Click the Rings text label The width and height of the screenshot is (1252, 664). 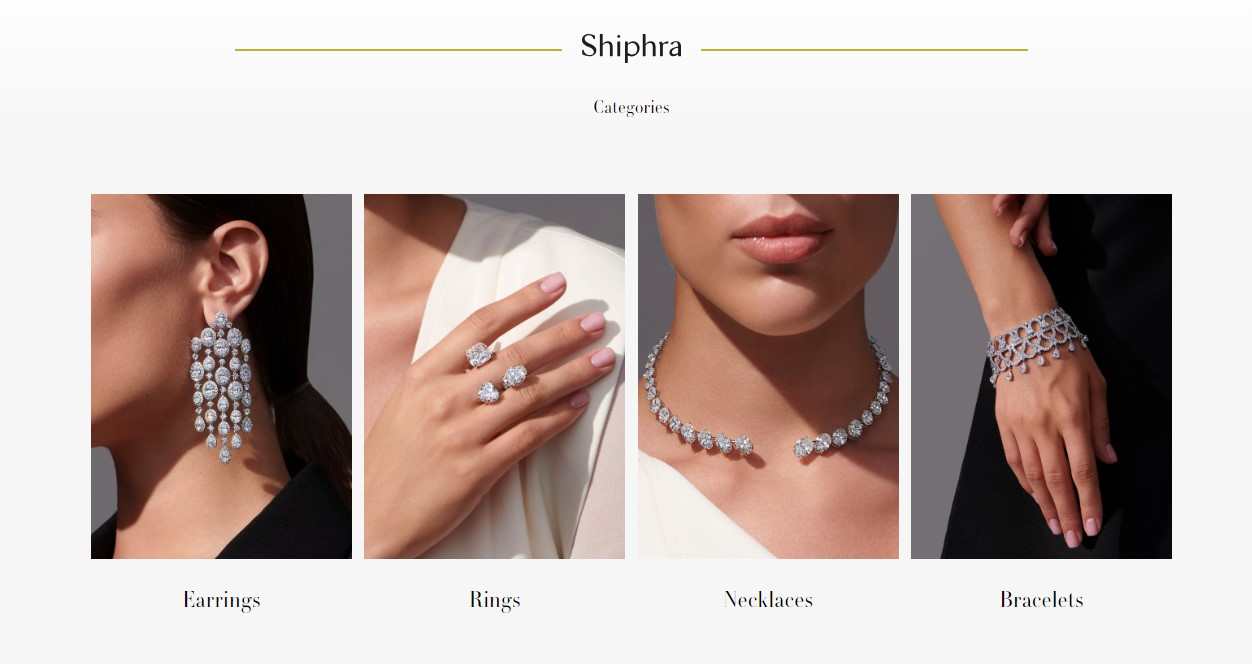(495, 600)
